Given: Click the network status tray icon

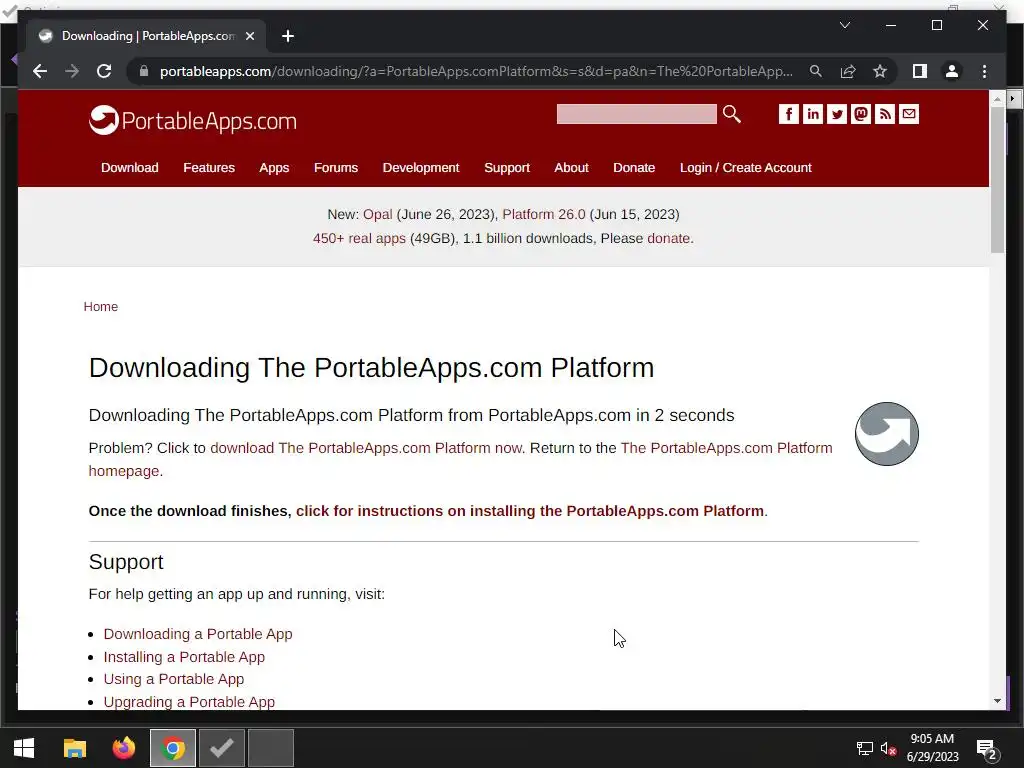Looking at the screenshot, I should tap(865, 748).
